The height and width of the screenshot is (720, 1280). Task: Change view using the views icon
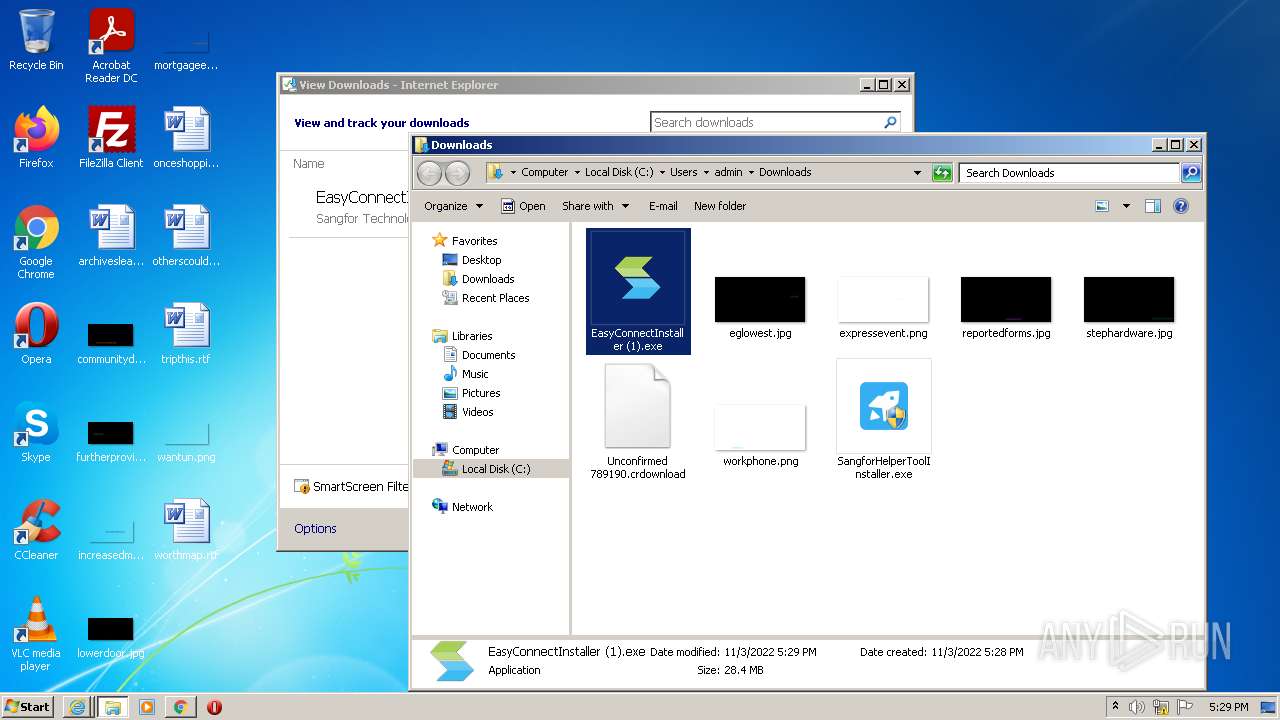pyautogui.click(x=1102, y=206)
